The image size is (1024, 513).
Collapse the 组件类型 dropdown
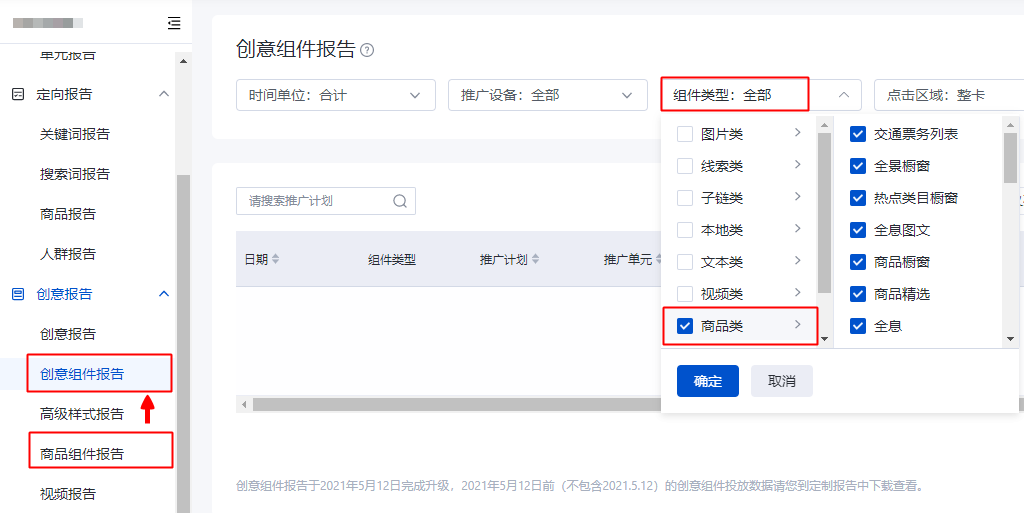pyautogui.click(x=843, y=95)
